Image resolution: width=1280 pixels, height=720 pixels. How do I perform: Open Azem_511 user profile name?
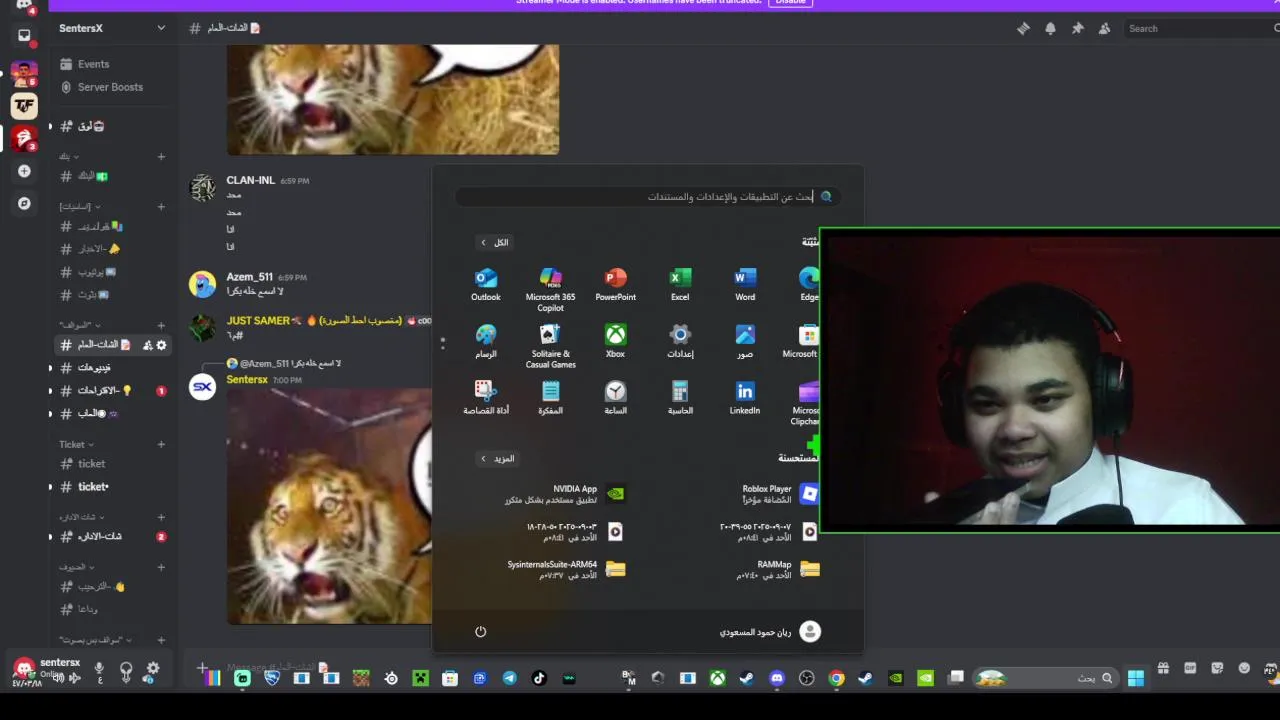tap(249, 277)
